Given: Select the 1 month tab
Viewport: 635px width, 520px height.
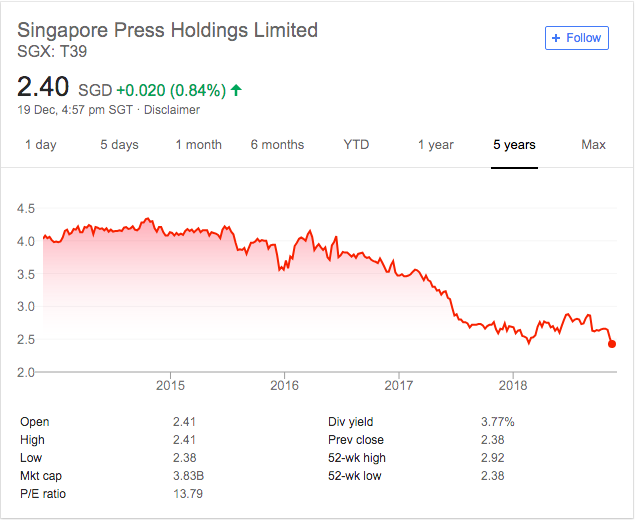Looking at the screenshot, I should (x=198, y=145).
